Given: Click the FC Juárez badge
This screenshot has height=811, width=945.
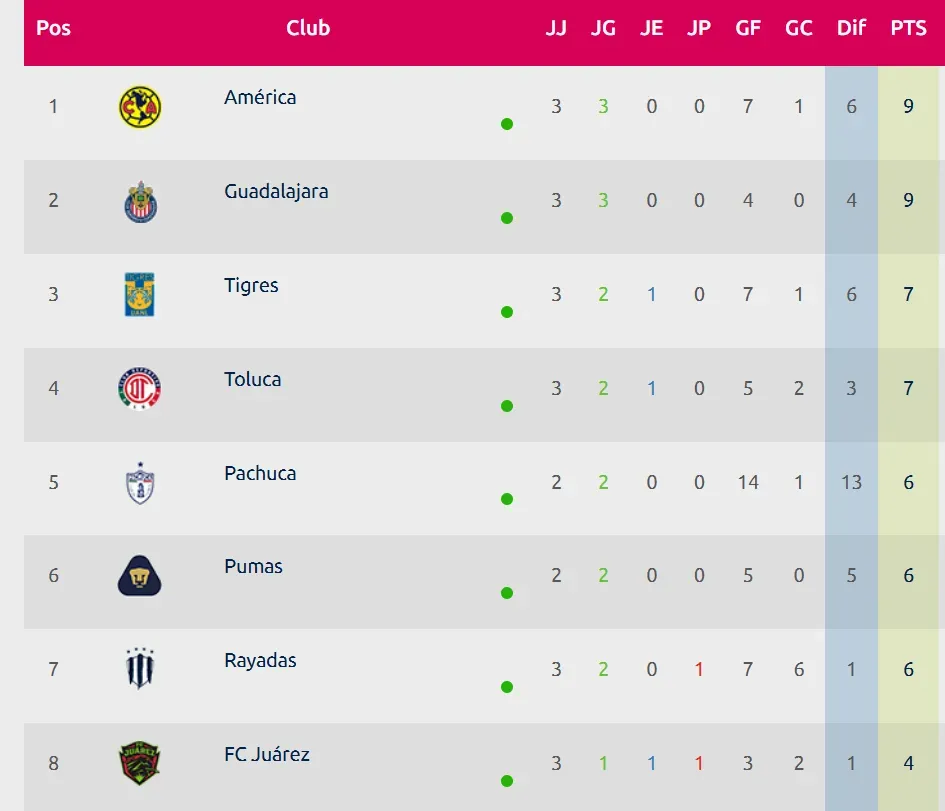Looking at the screenshot, I should coord(140,763).
